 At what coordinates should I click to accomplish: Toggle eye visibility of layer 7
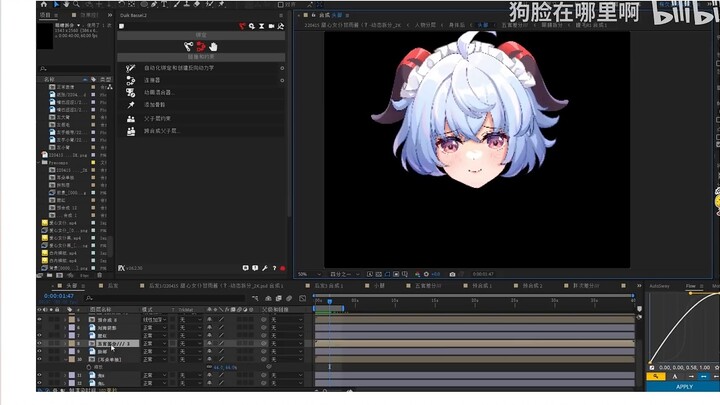(x=39, y=335)
